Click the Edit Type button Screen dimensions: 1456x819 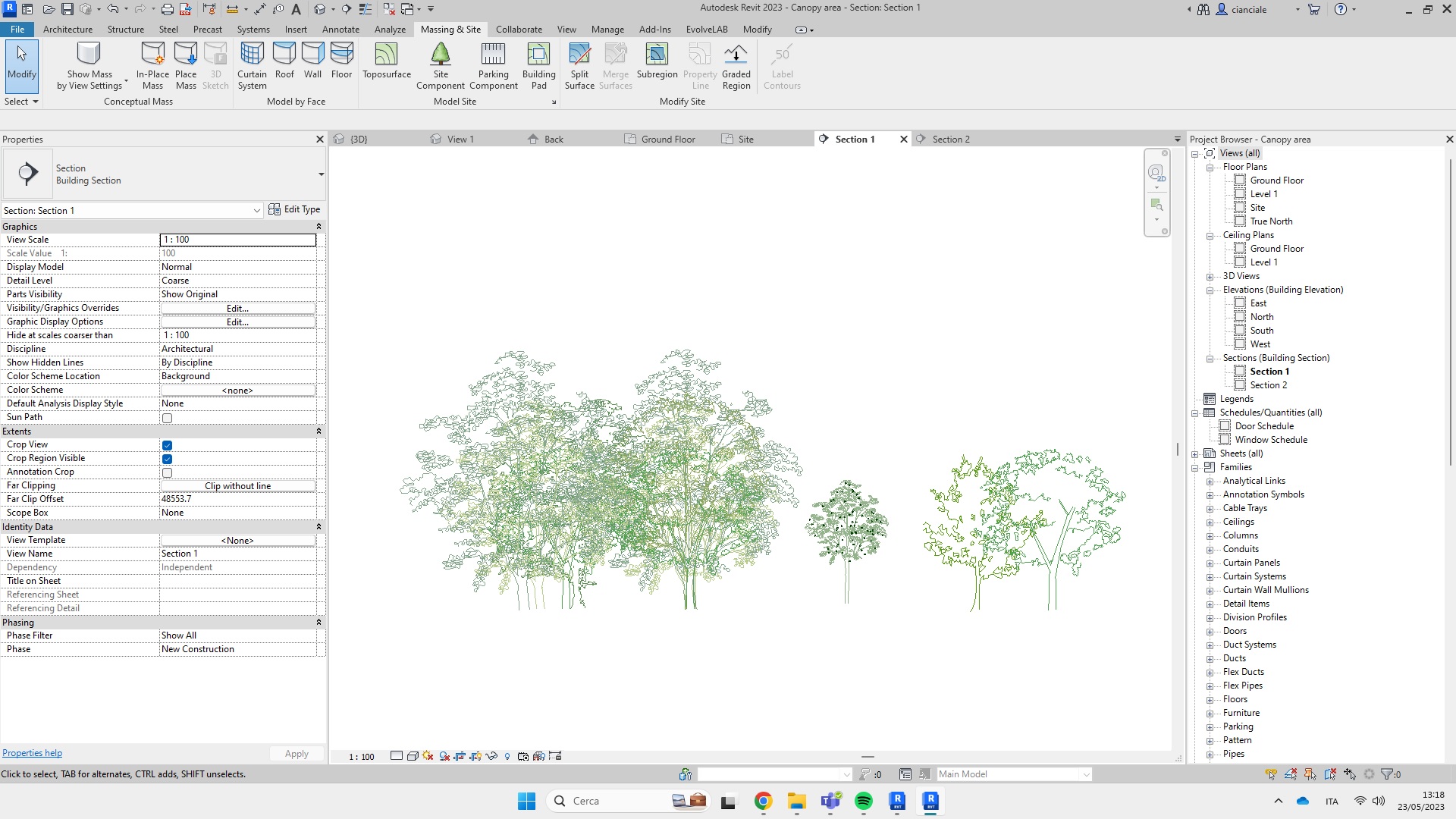coord(294,209)
